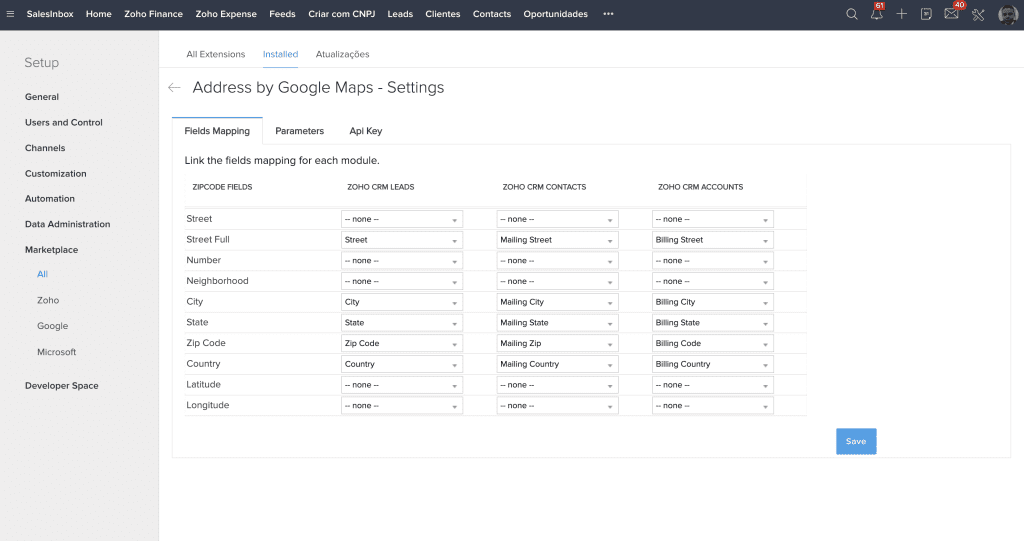The width and height of the screenshot is (1024, 541).
Task: Open the three-dots more modules menu
Action: (x=608, y=14)
